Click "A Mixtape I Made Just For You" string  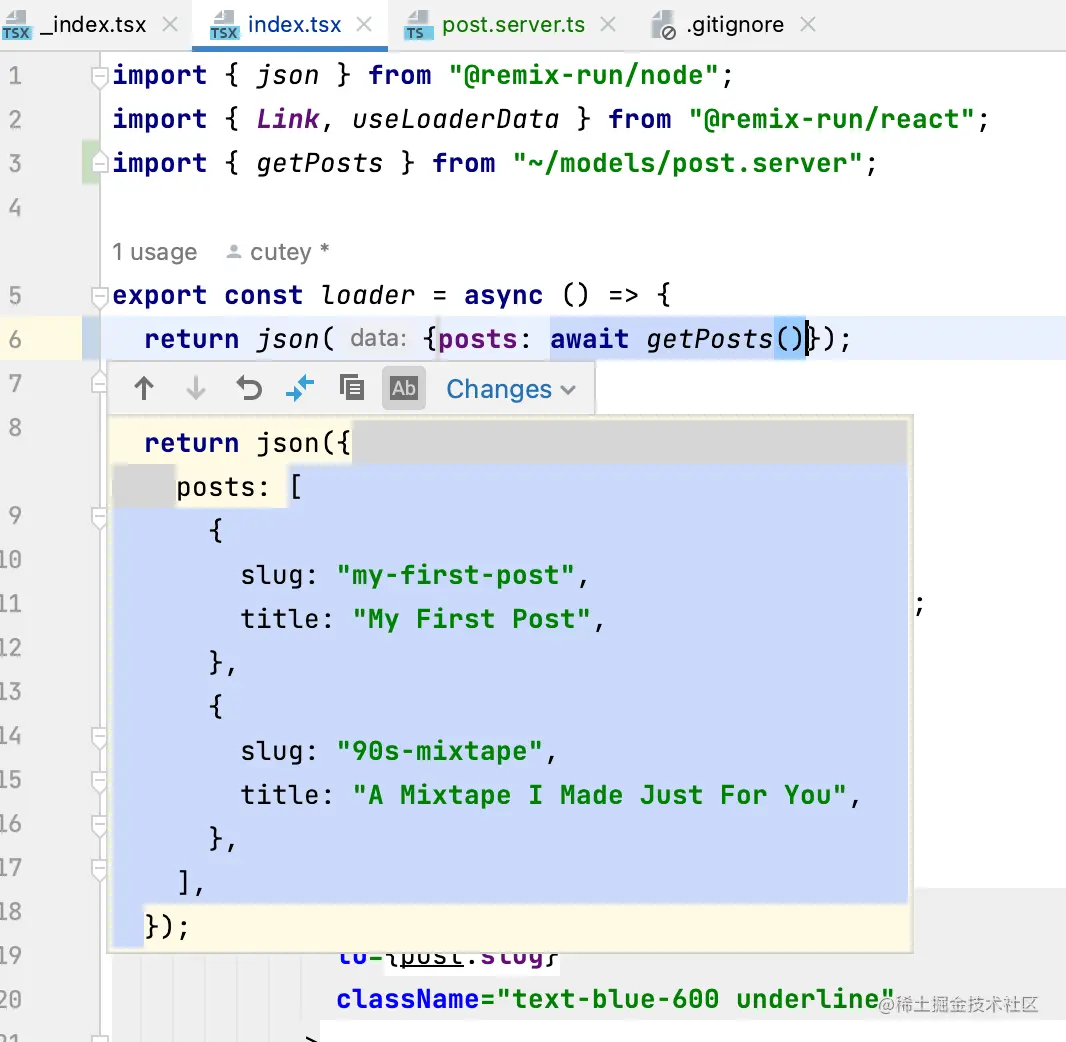599,795
